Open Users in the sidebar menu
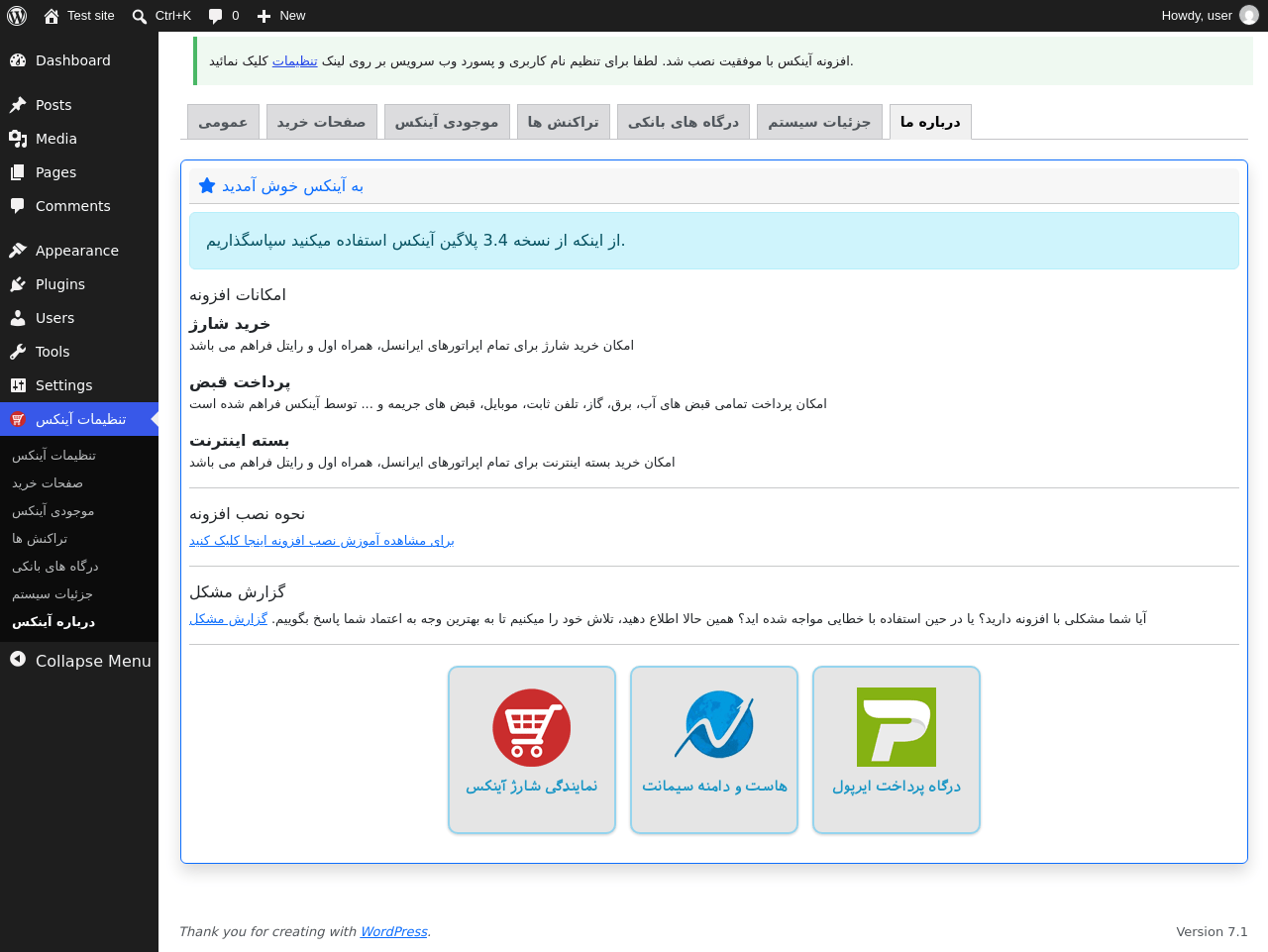Image resolution: width=1268 pixels, height=952 pixels. [x=79, y=318]
